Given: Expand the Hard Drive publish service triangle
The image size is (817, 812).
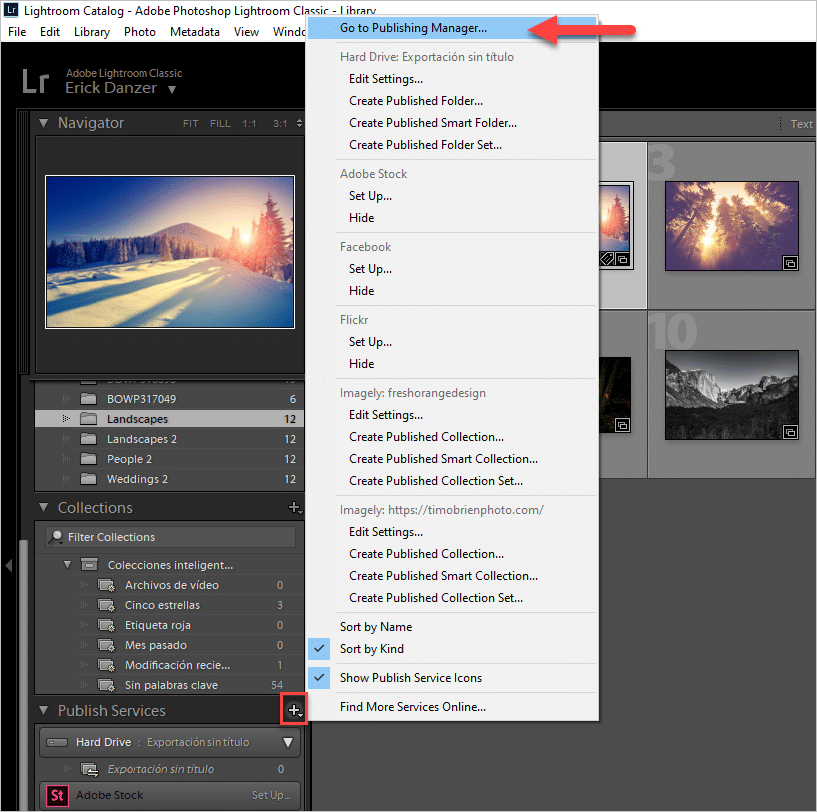Looking at the screenshot, I should 288,742.
